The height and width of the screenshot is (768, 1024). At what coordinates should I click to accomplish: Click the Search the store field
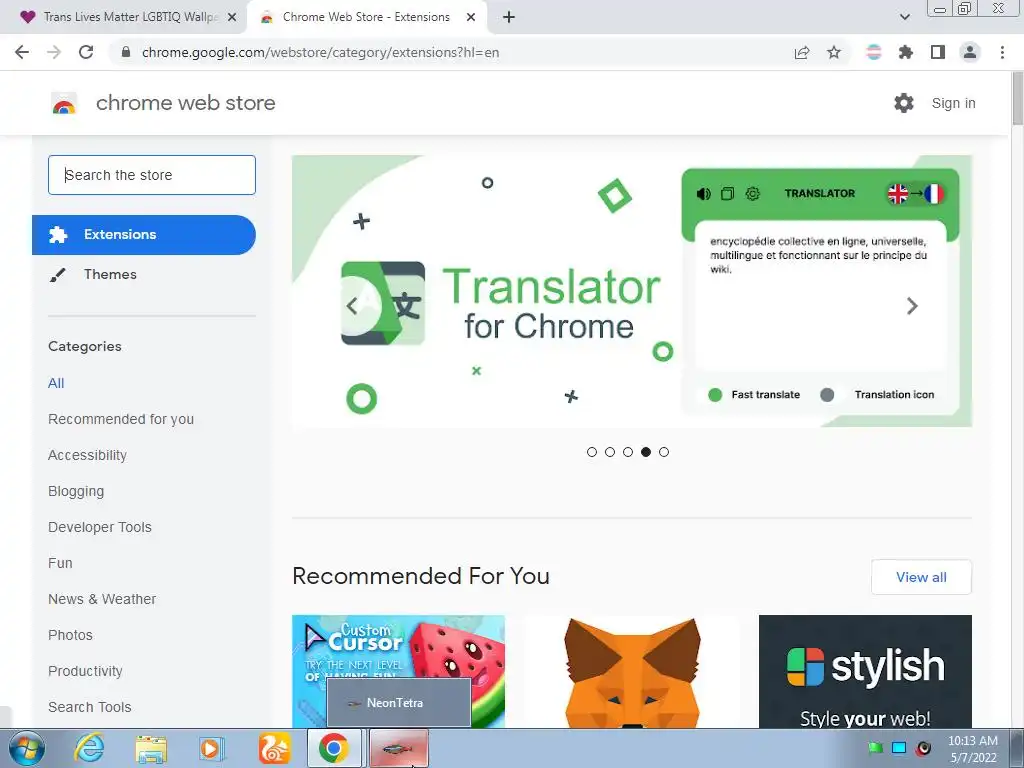pyautogui.click(x=152, y=175)
